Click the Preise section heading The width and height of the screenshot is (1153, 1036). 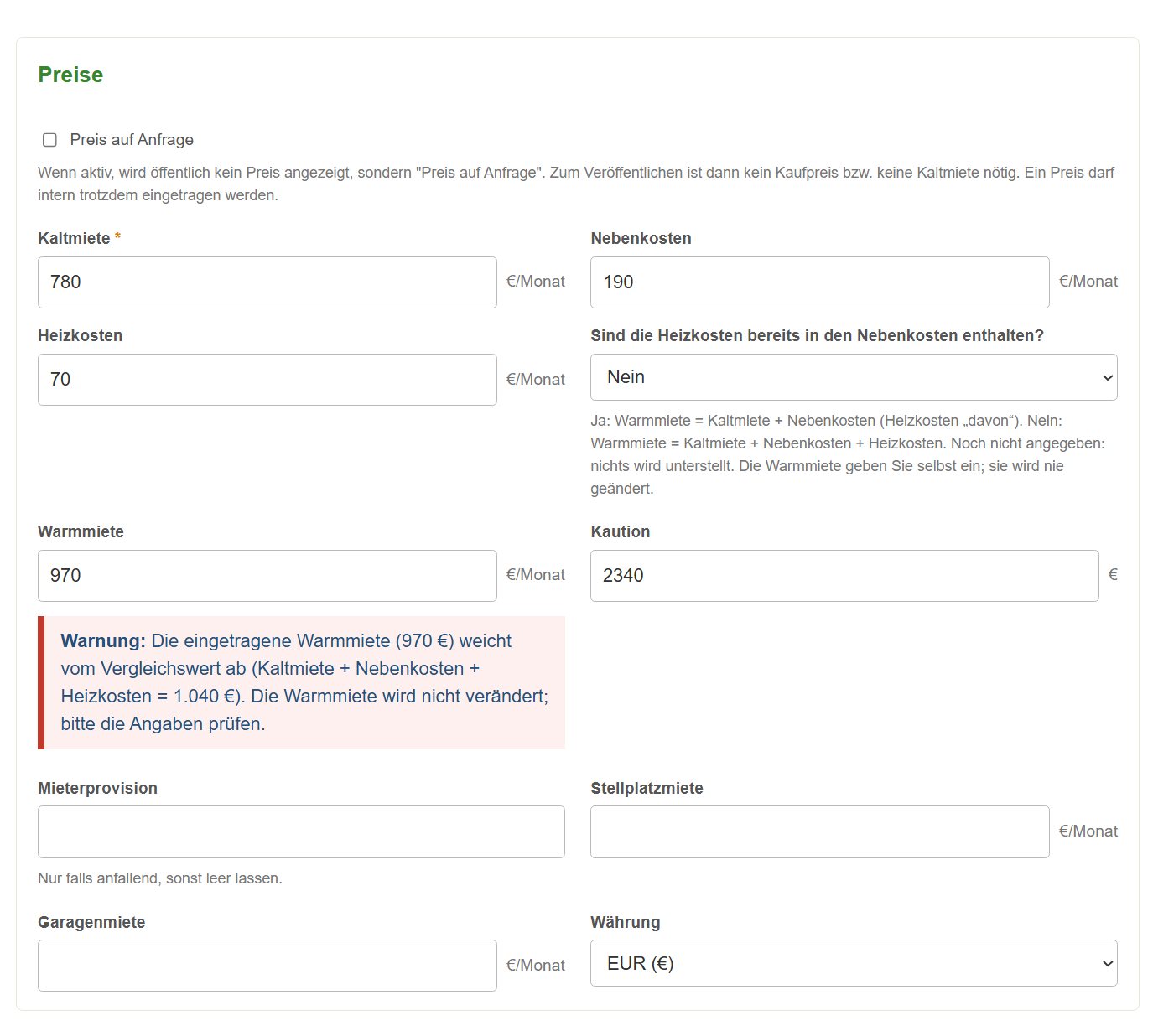(x=70, y=75)
